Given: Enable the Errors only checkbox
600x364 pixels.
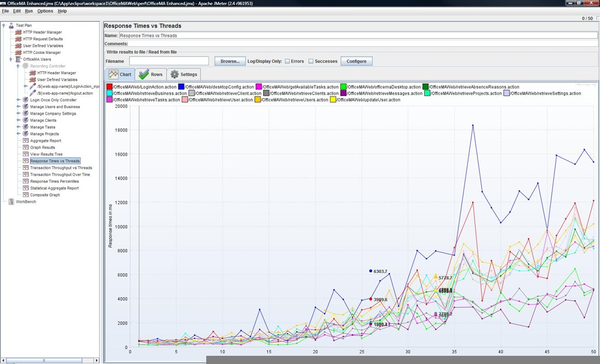Looking at the screenshot, I should [x=287, y=61].
